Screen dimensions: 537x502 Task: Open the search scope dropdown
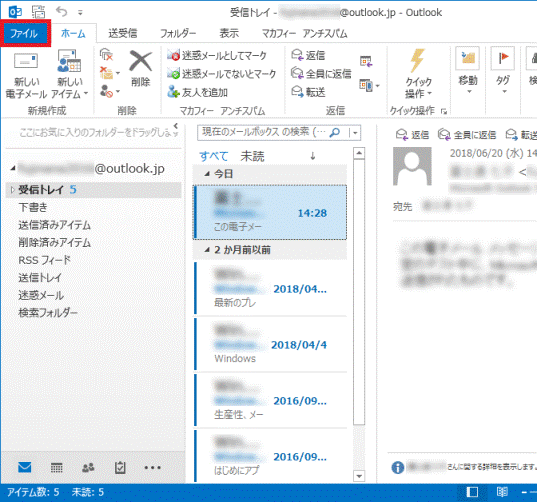click(x=355, y=133)
